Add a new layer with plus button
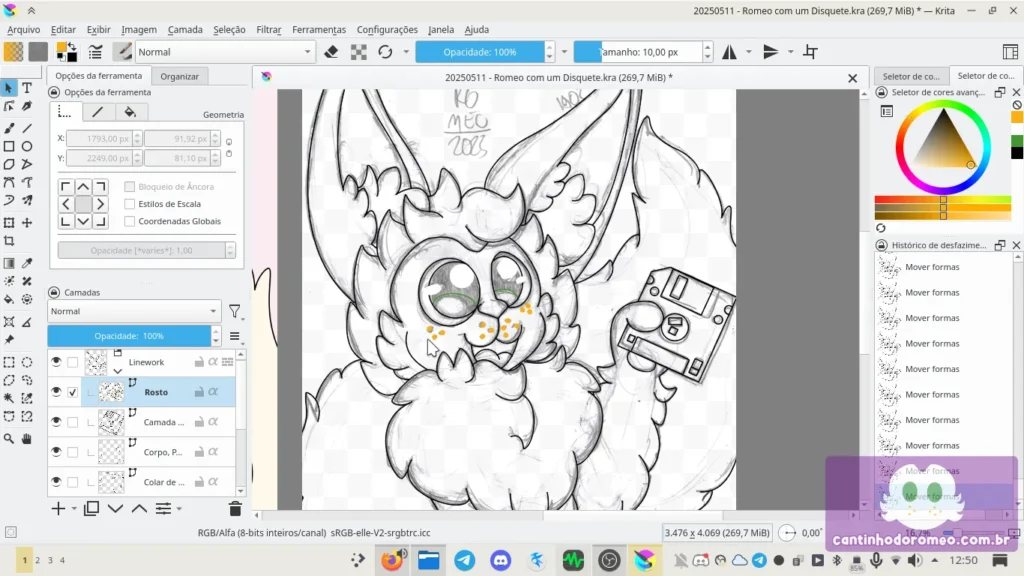1024x576 pixels. point(58,508)
